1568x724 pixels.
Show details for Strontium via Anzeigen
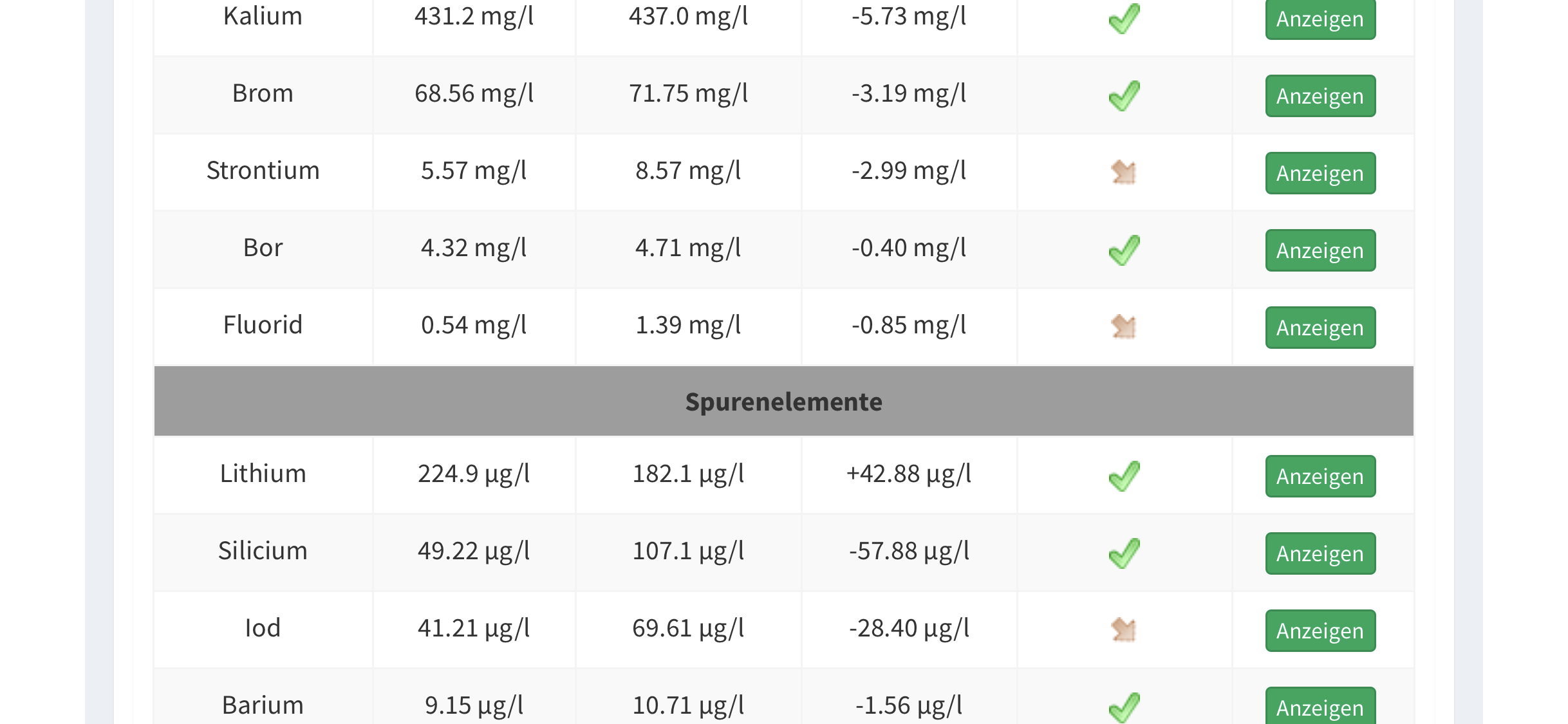(1320, 173)
